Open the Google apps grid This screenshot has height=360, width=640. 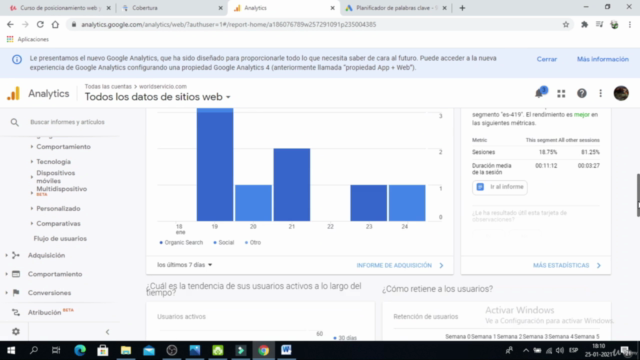coord(561,93)
